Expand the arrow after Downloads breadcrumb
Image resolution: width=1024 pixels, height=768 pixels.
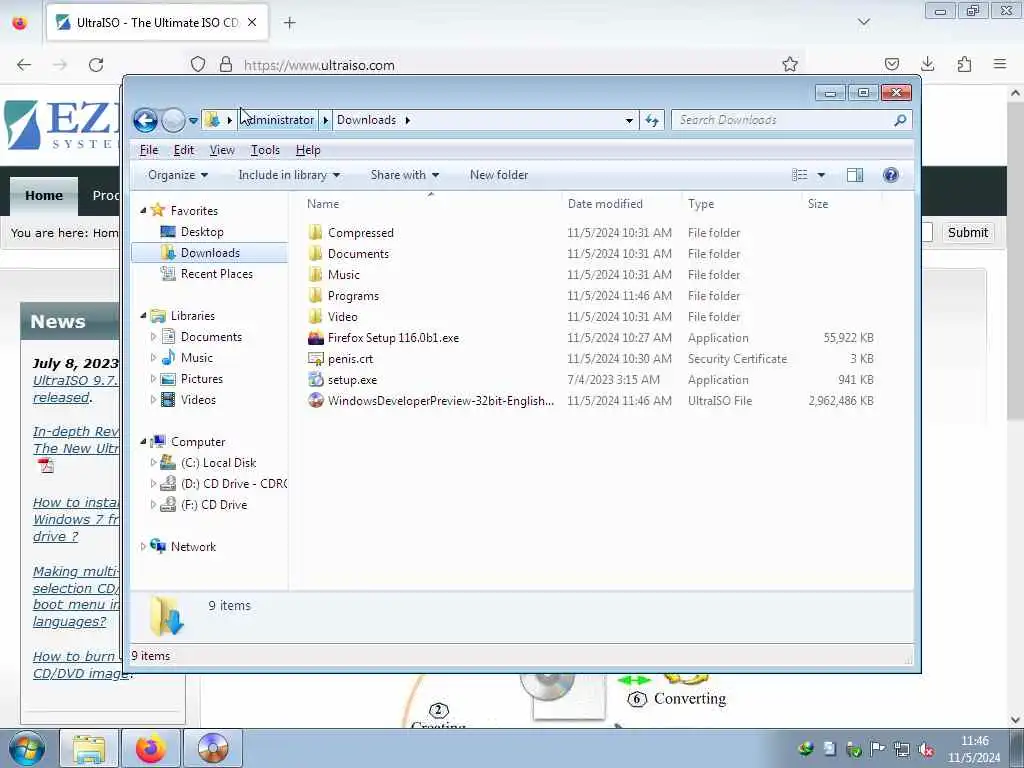click(408, 120)
